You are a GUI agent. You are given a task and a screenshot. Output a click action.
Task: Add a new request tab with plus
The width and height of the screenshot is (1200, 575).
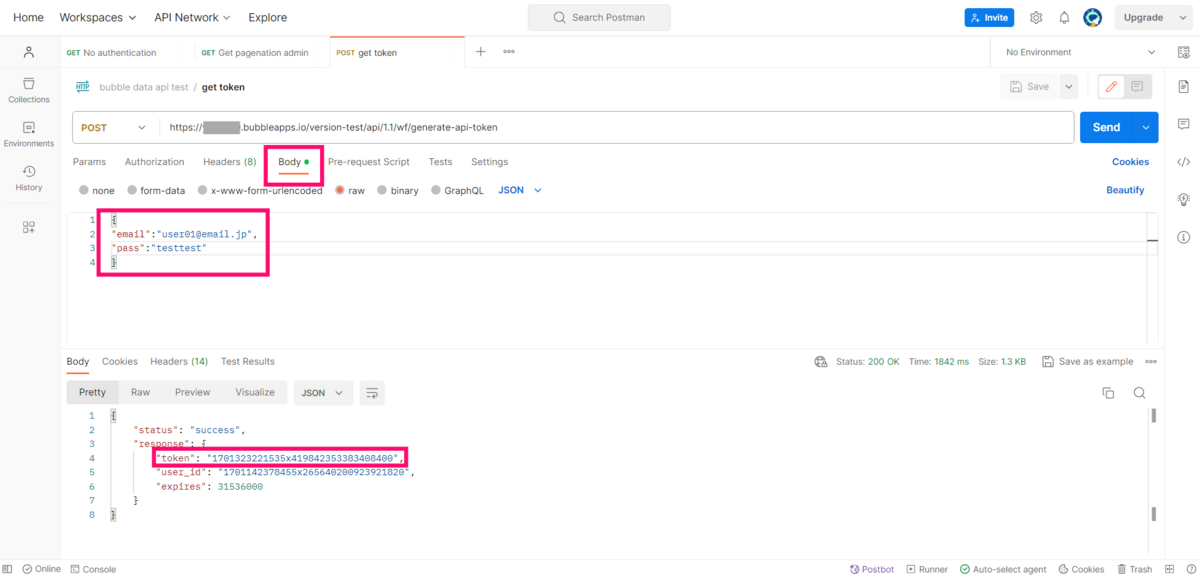(481, 52)
